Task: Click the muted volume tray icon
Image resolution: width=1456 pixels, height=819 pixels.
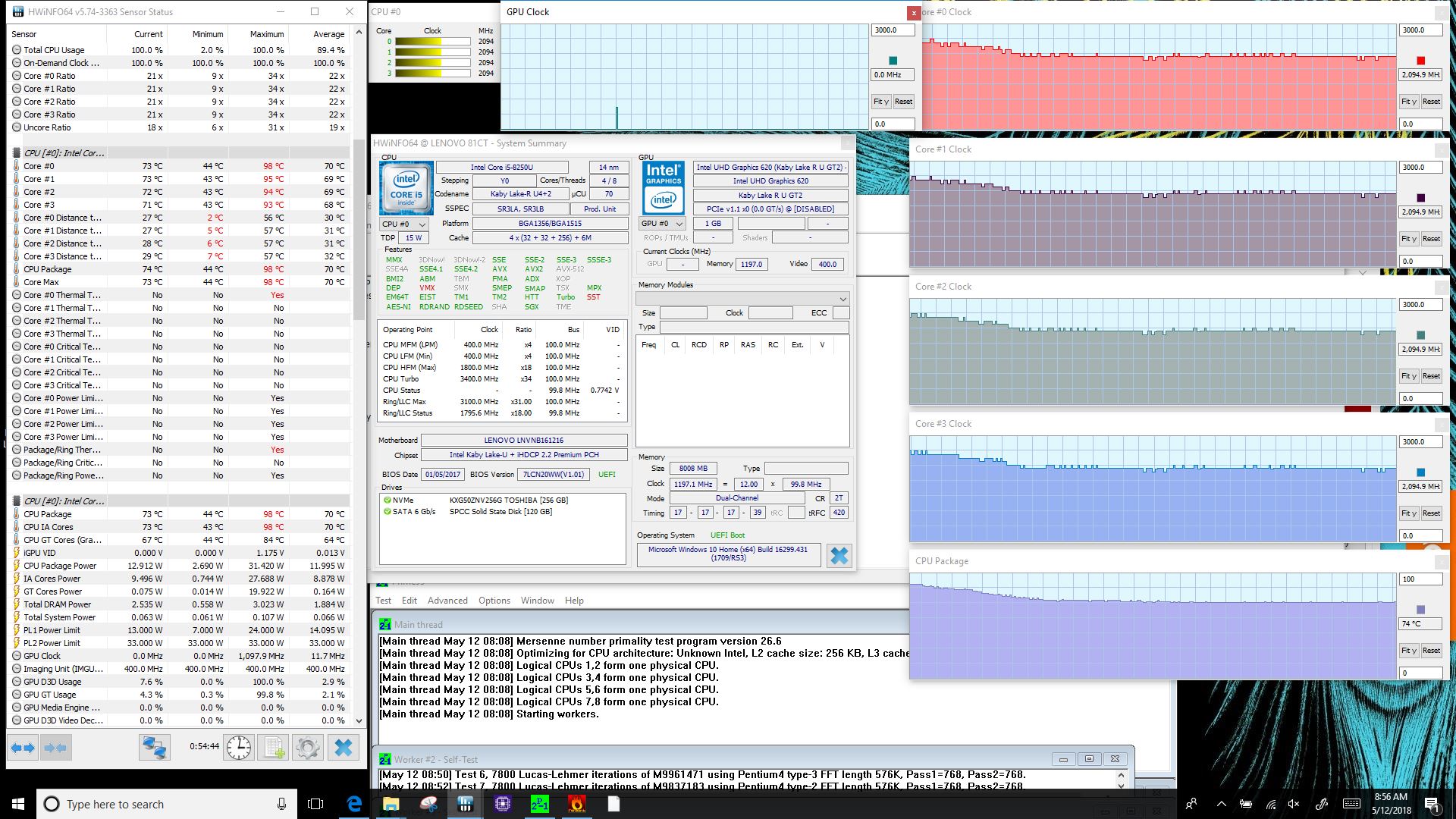Action: coord(1294,804)
